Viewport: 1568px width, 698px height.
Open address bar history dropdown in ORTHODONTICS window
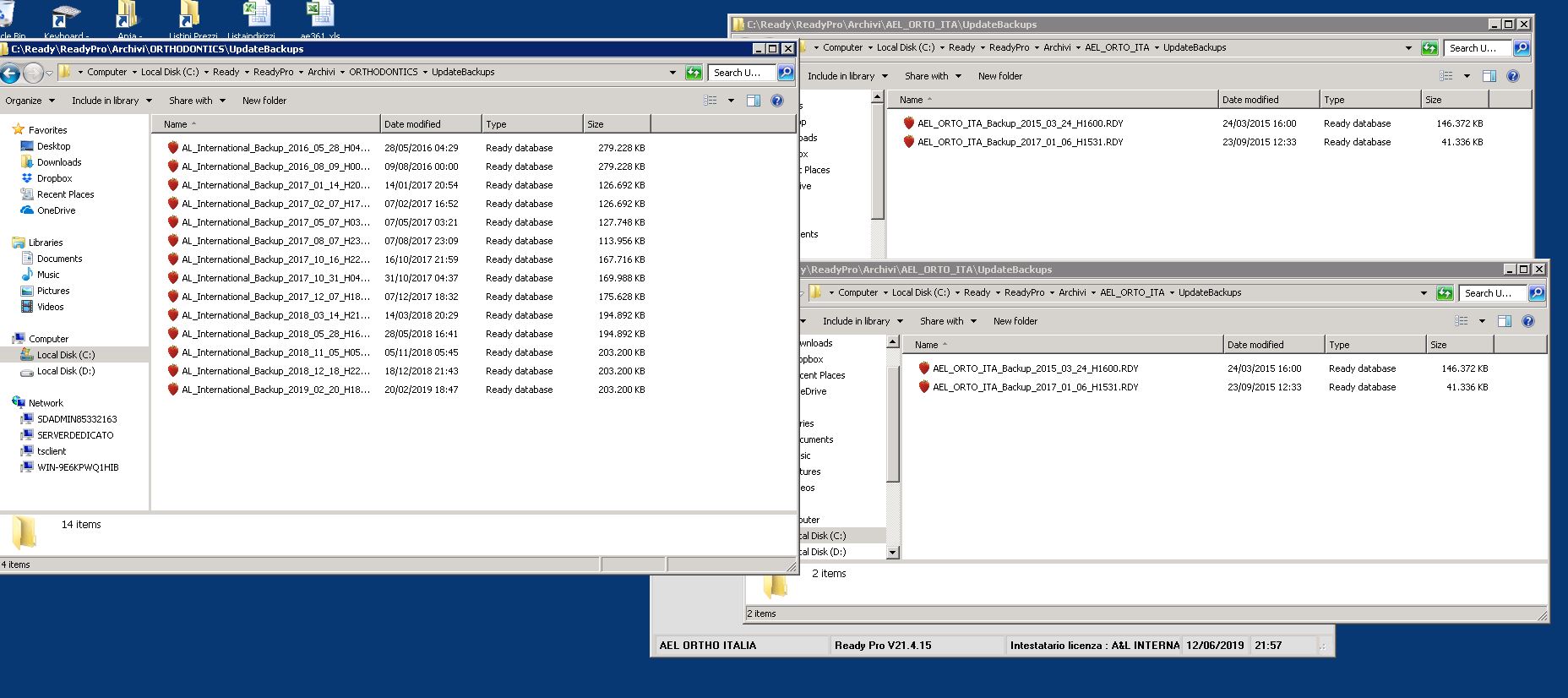pyautogui.click(x=672, y=73)
